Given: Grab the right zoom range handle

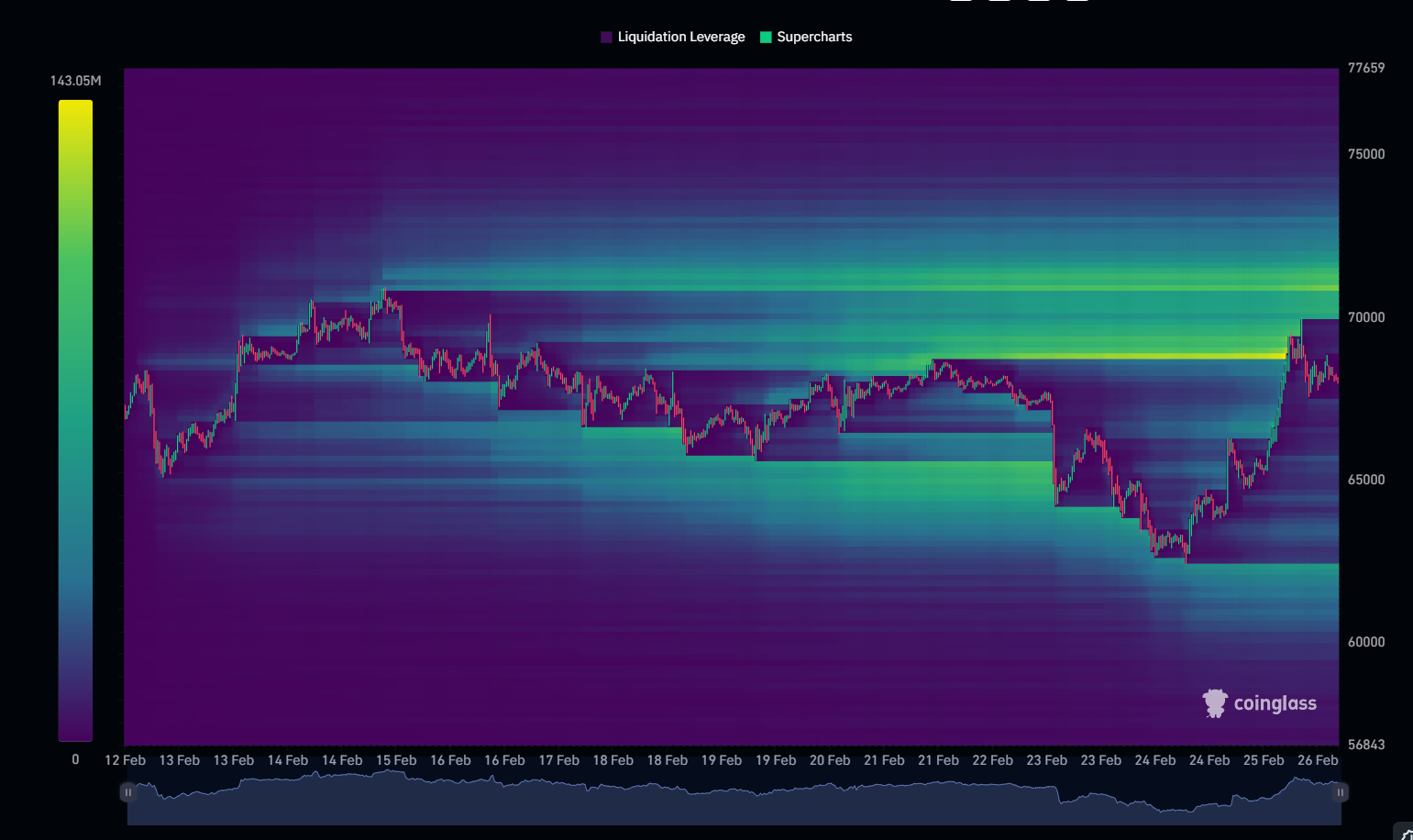Looking at the screenshot, I should [1340, 792].
